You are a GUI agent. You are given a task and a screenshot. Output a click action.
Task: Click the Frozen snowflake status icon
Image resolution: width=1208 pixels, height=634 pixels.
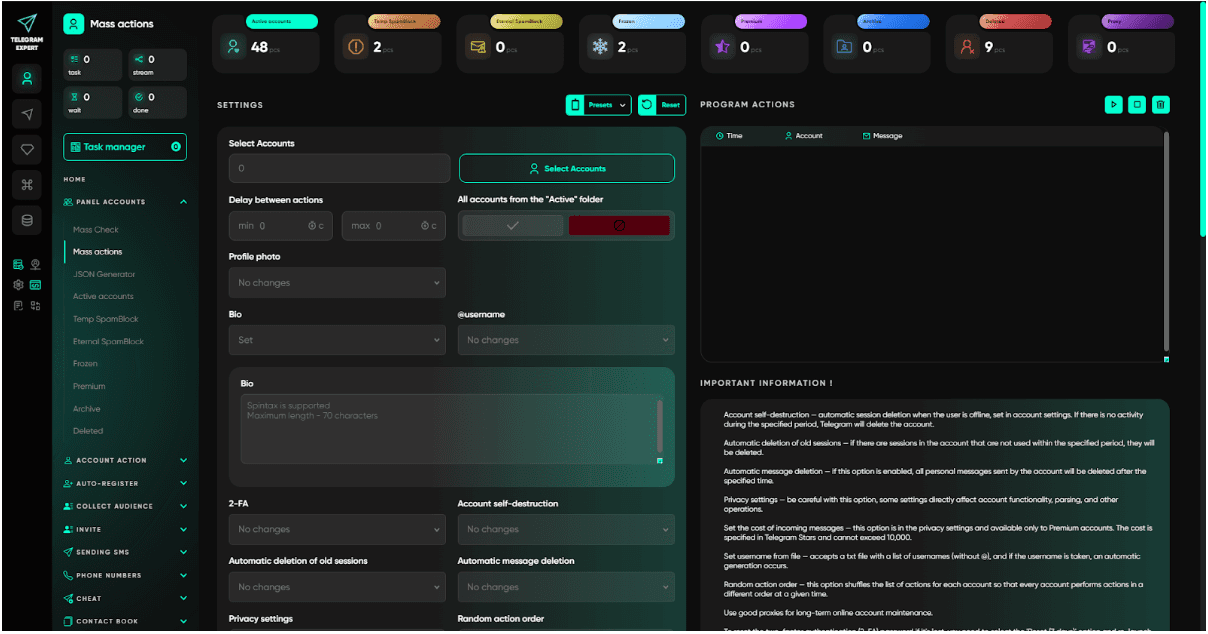[600, 44]
